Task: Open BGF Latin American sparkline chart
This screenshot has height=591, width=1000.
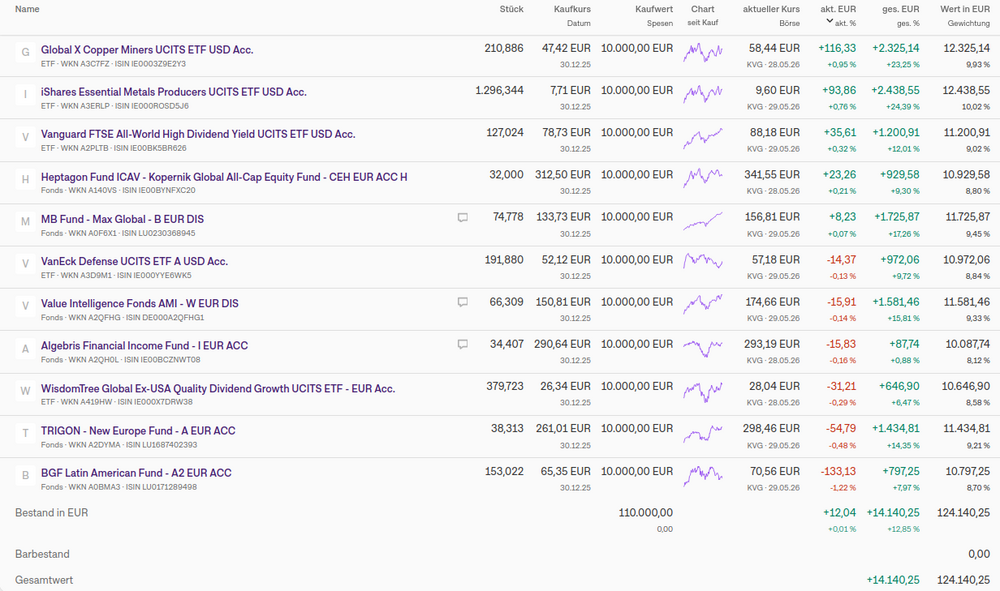Action: (703, 476)
